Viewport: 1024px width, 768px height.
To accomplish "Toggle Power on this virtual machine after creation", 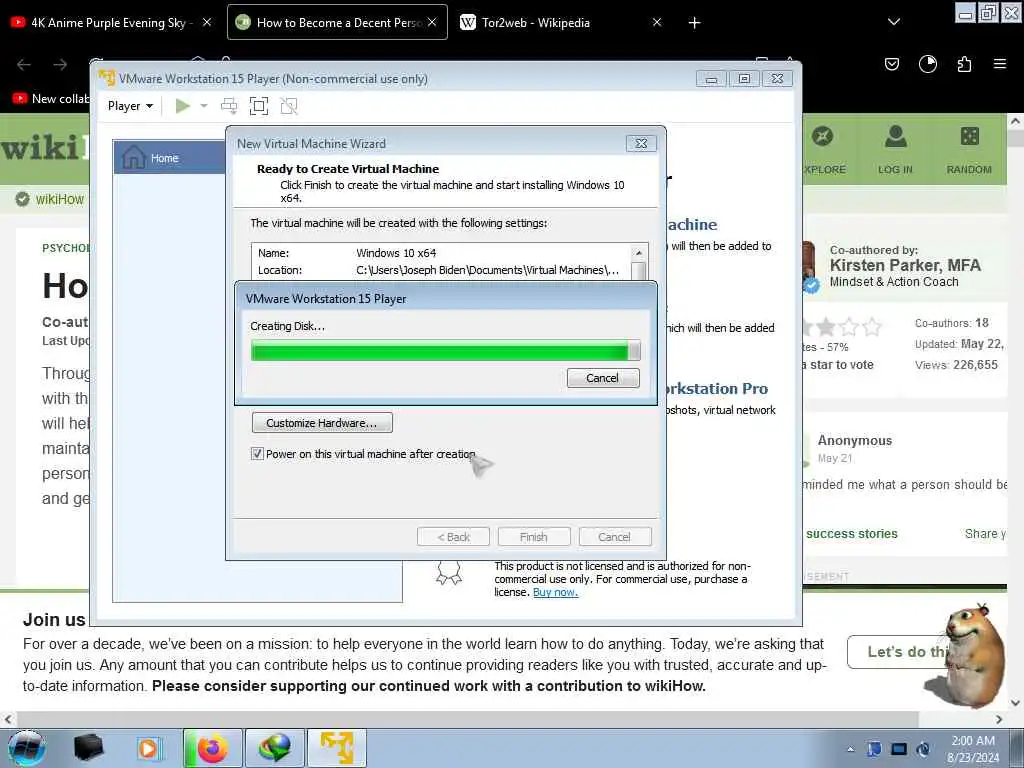I will pos(257,454).
